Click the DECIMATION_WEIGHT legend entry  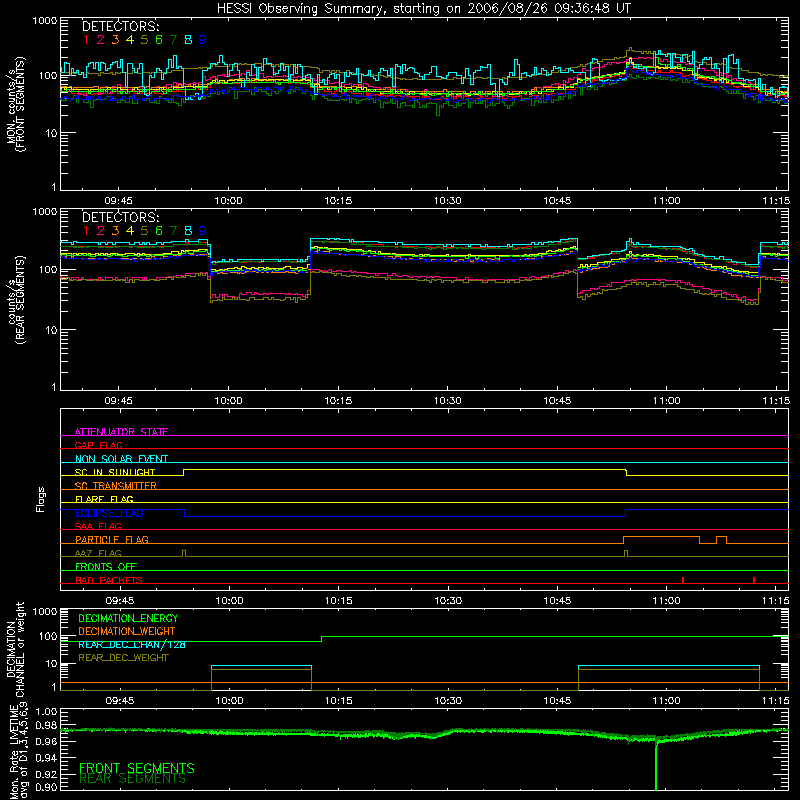[x=127, y=631]
